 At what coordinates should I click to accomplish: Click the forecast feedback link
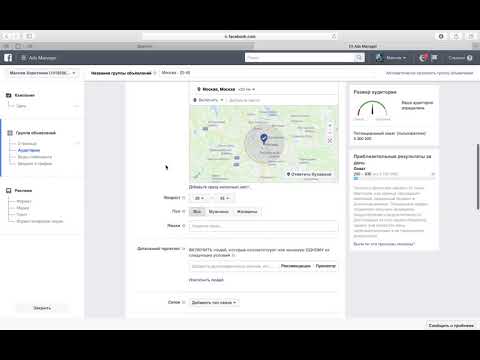pos(384,244)
